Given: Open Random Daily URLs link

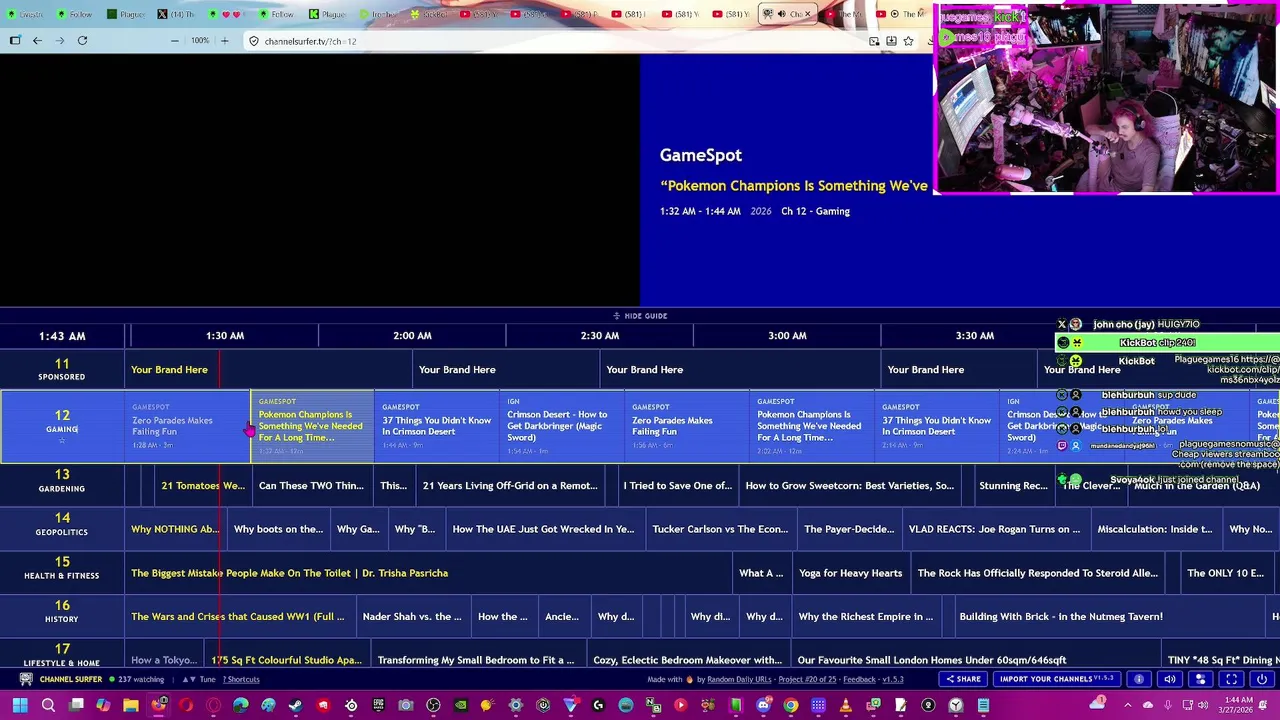Looking at the screenshot, I should [x=738, y=679].
